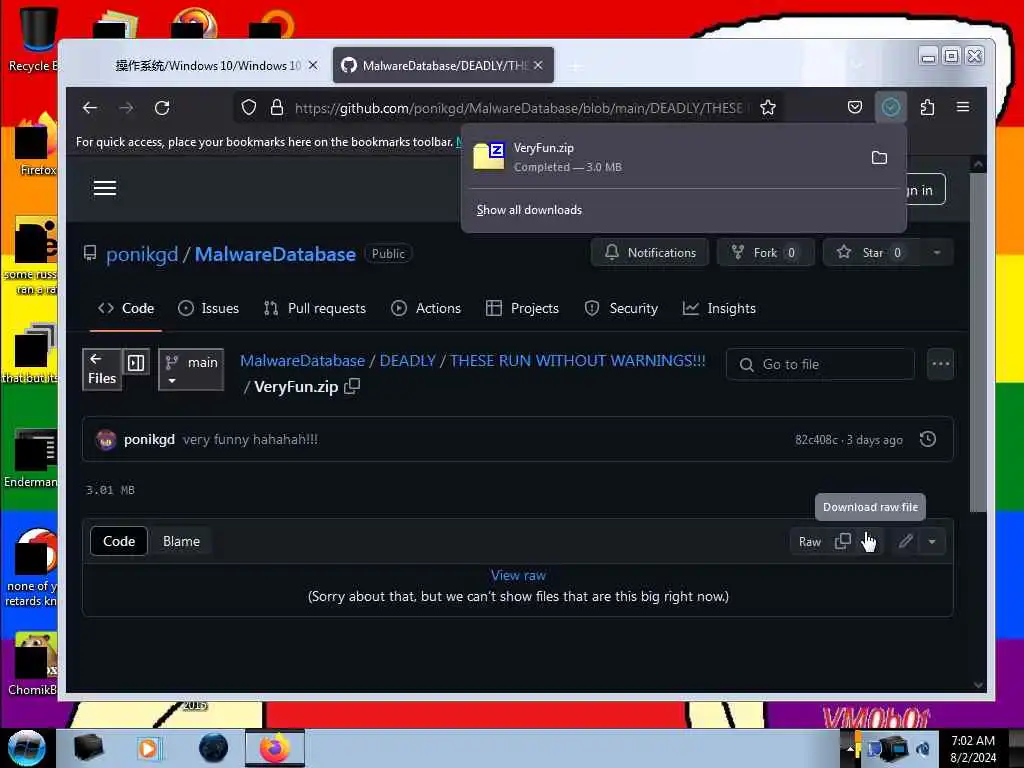The image size is (1024, 768).
Task: Open the Insights tab
Action: [719, 308]
